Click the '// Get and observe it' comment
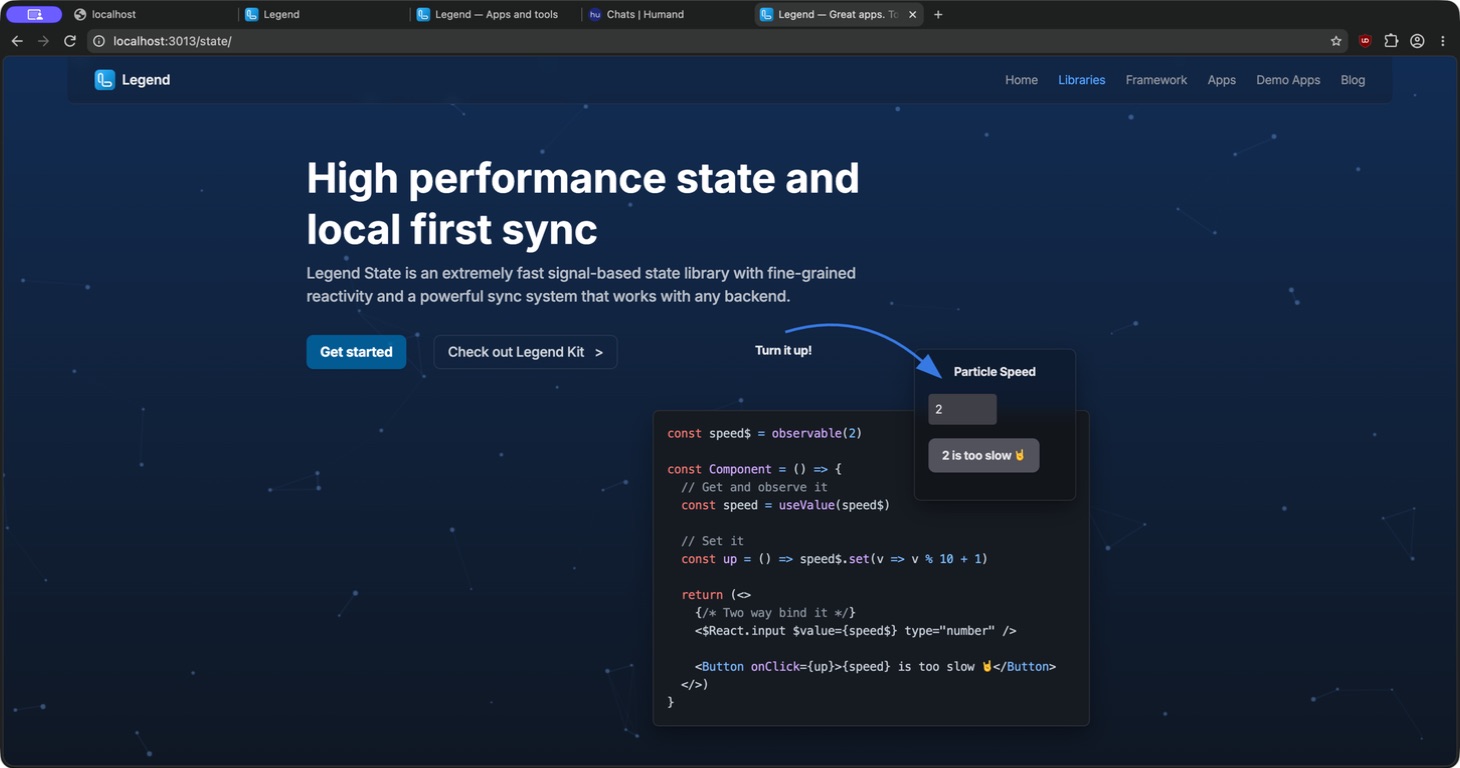Image resolution: width=1460 pixels, height=768 pixels. (754, 487)
